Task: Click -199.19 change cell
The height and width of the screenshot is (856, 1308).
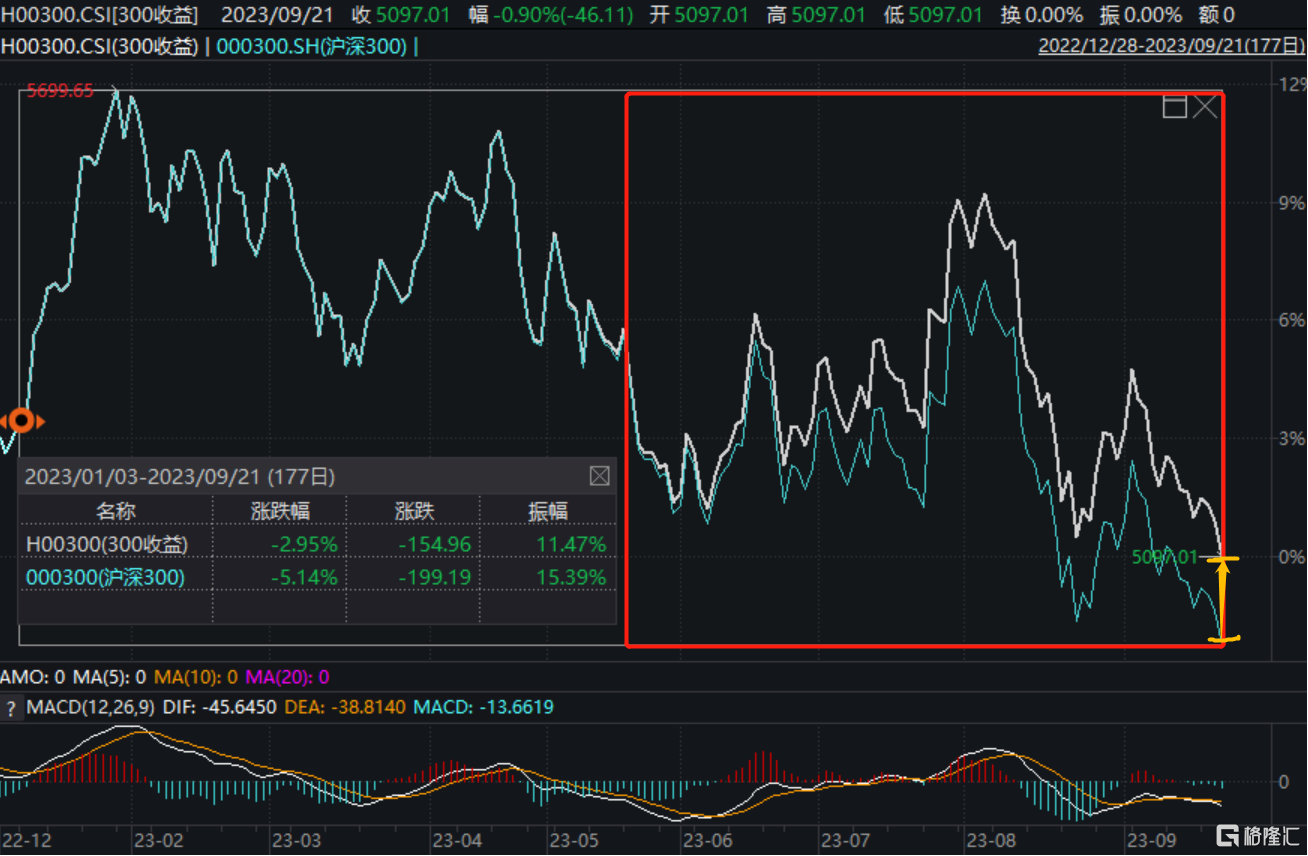Action: tap(435, 577)
